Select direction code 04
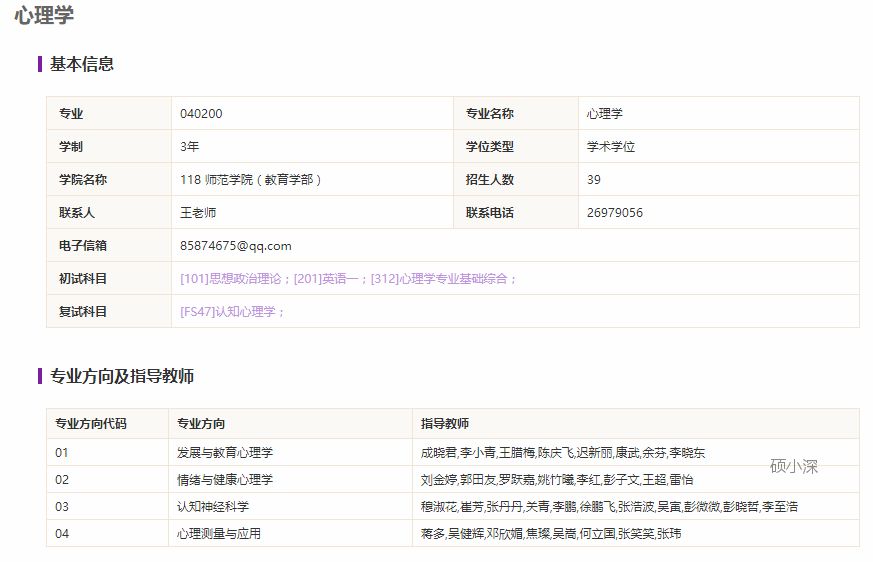The height and width of the screenshot is (562, 873). pos(62,534)
